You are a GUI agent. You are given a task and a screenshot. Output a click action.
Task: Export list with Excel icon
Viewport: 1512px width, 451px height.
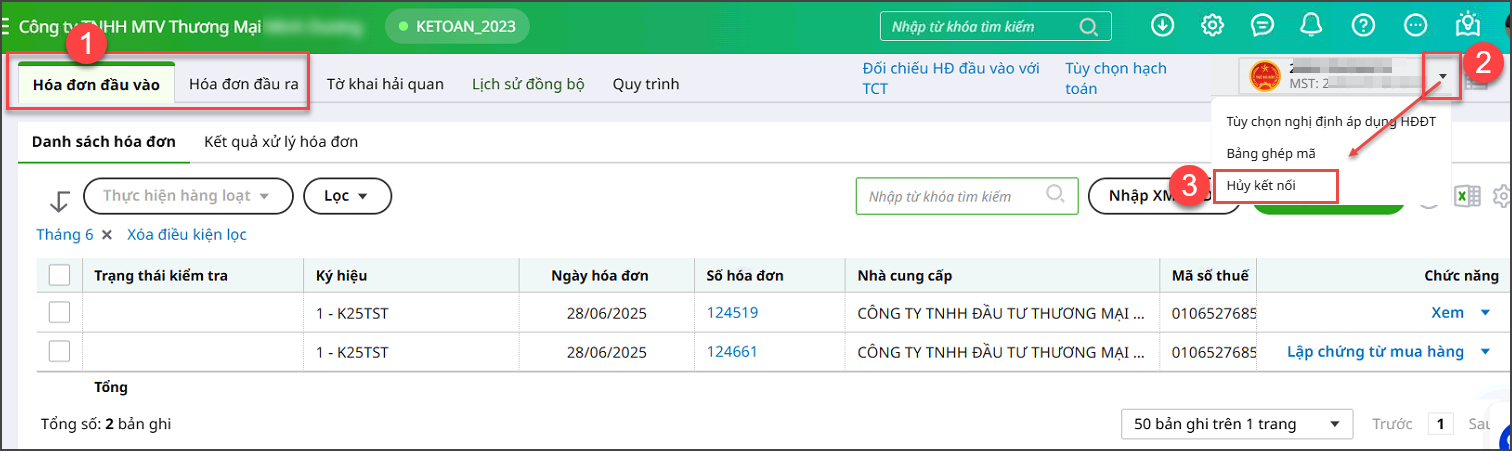(1467, 196)
